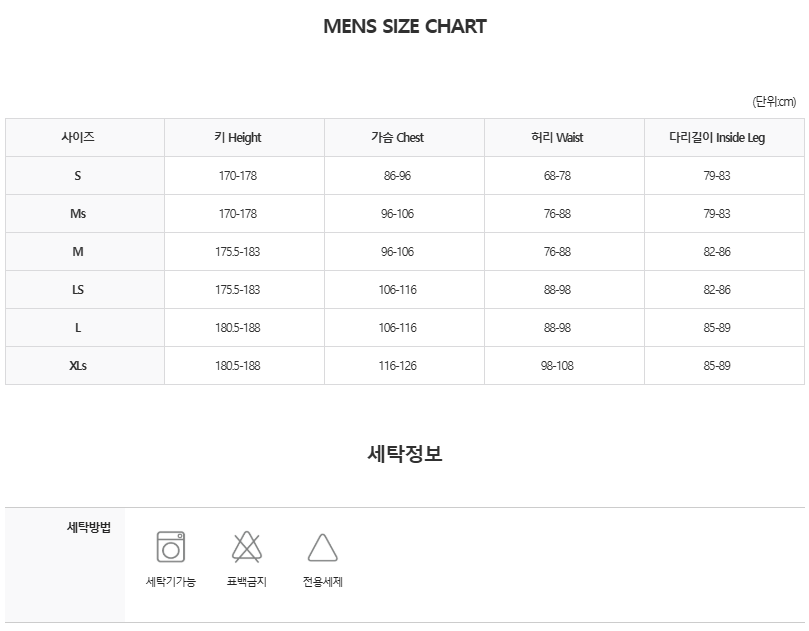Click the washing machine icon

tap(171, 547)
